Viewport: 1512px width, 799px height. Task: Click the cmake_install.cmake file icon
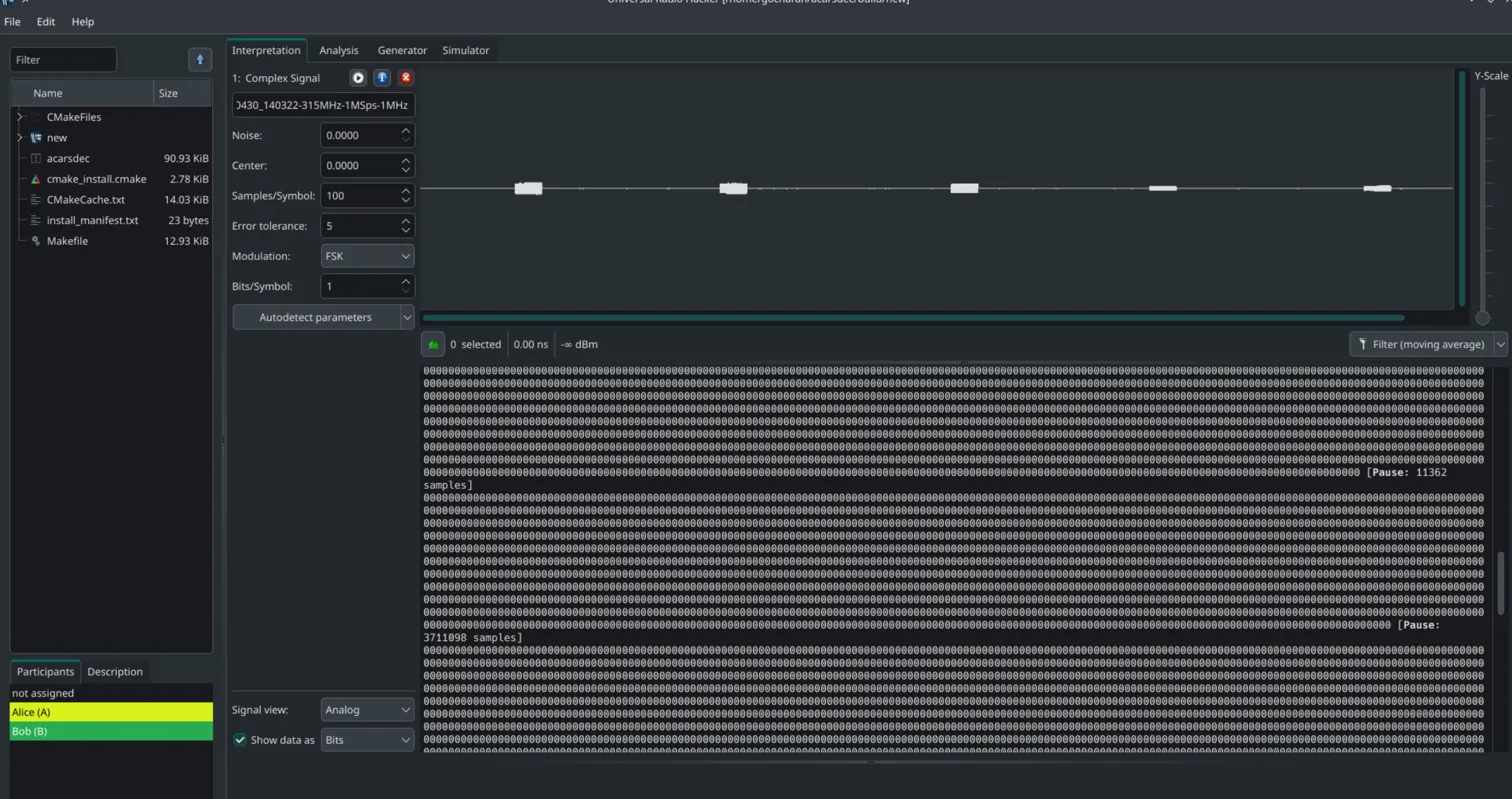[36, 179]
